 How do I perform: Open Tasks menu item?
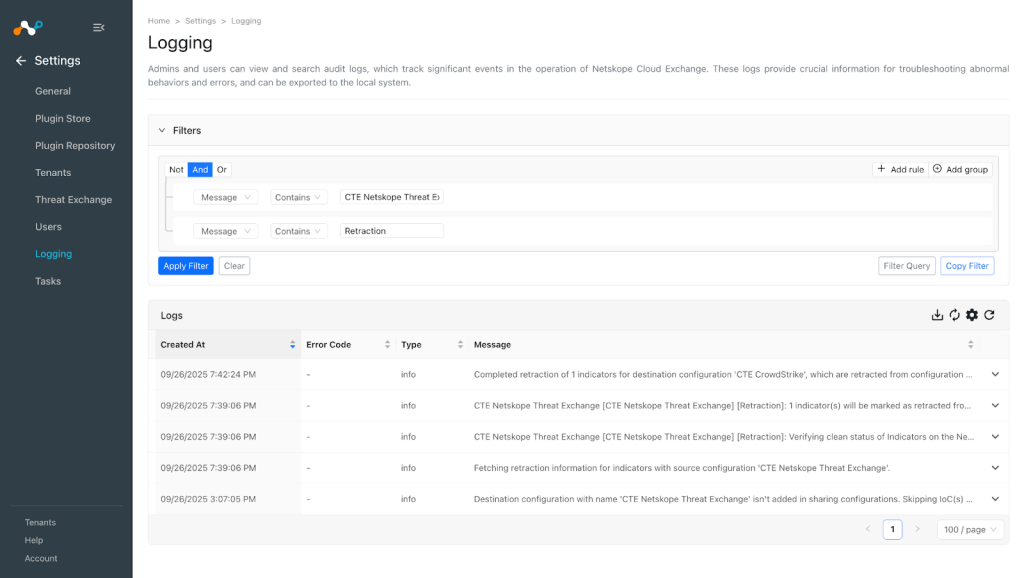point(48,281)
